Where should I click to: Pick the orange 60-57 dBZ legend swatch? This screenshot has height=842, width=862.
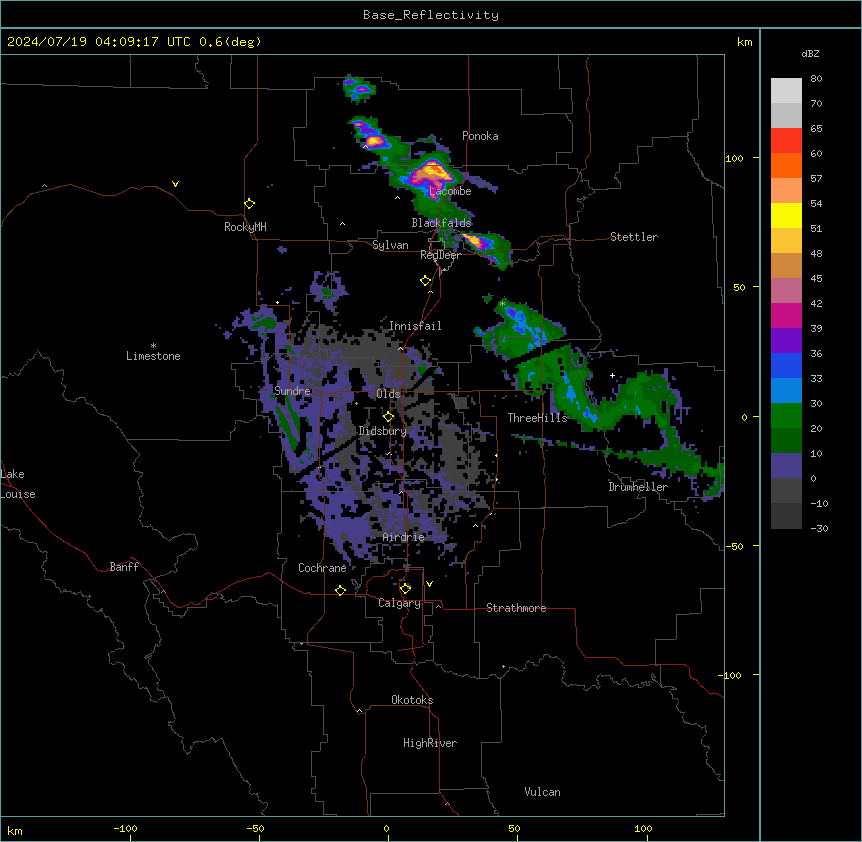(x=786, y=165)
